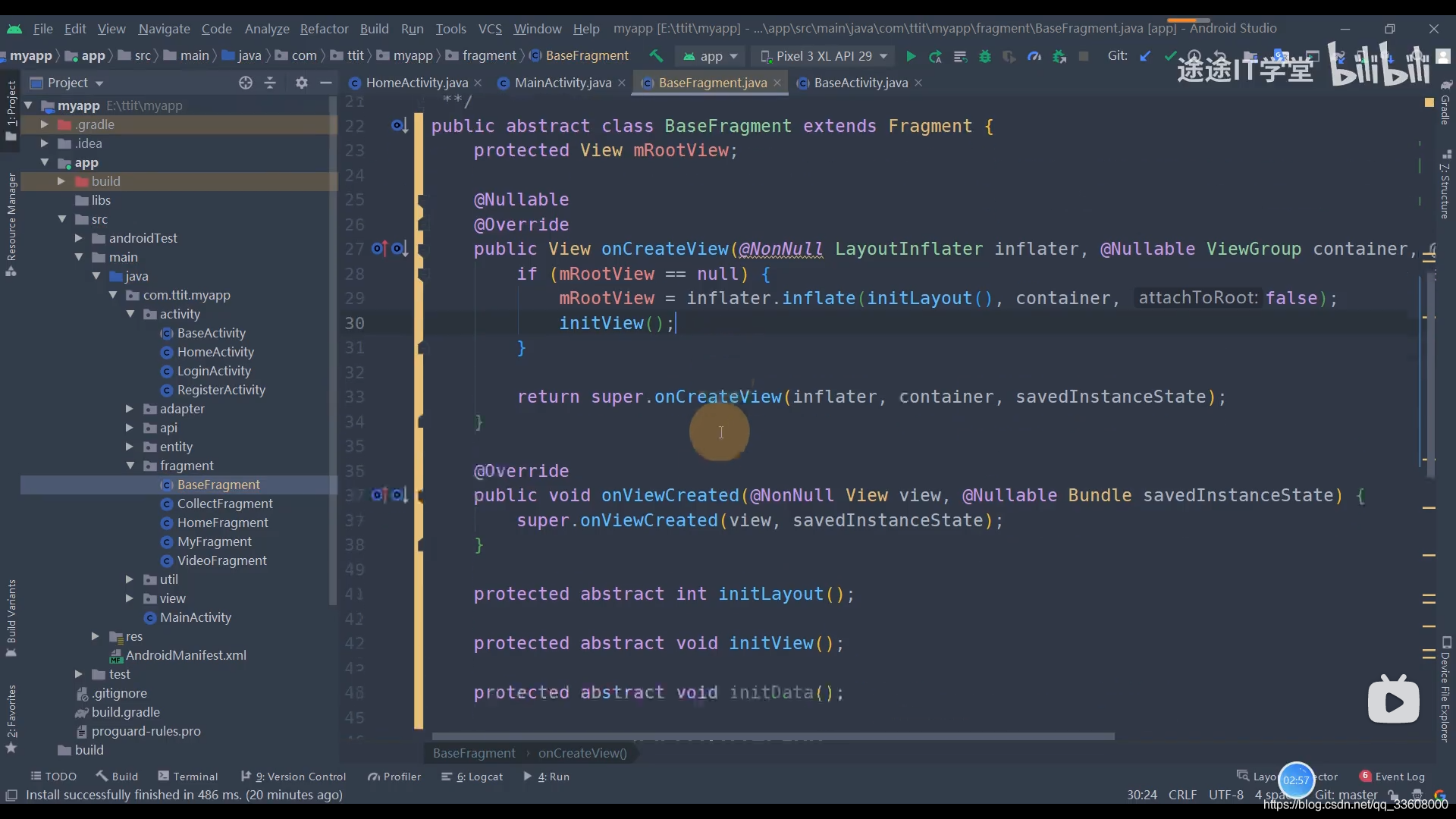Viewport: 1456px width, 819px height.
Task: Start debugging with the green bug icon
Action: 984,56
